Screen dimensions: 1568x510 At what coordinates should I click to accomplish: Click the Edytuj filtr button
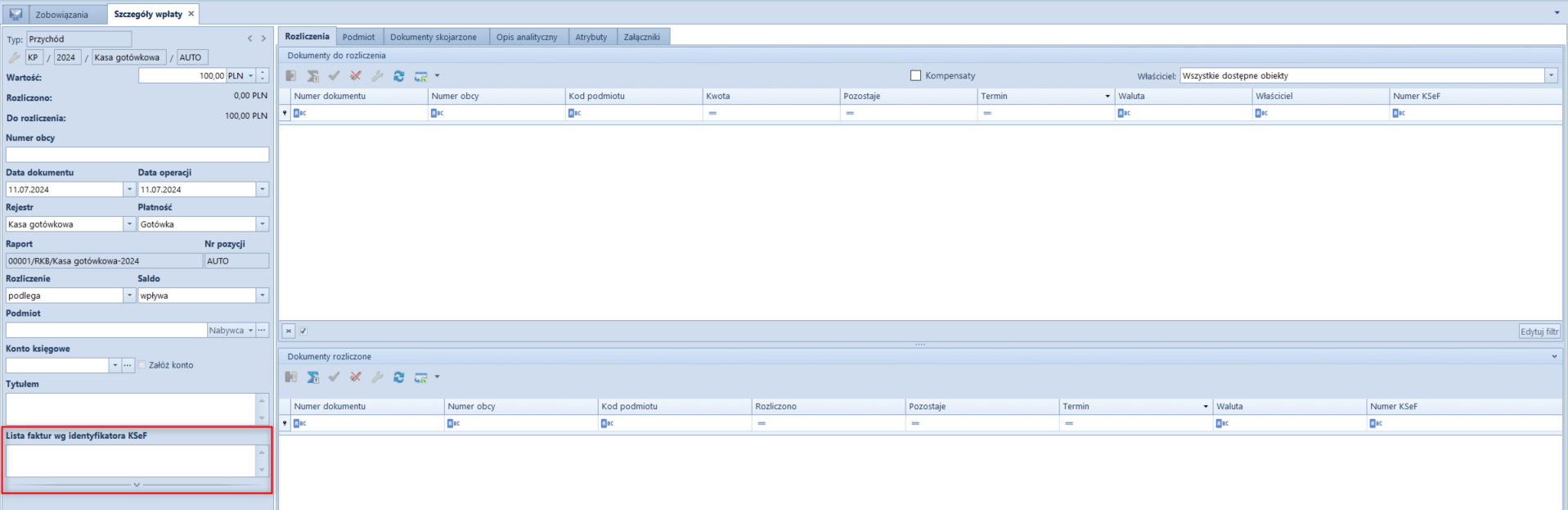coord(1539,332)
